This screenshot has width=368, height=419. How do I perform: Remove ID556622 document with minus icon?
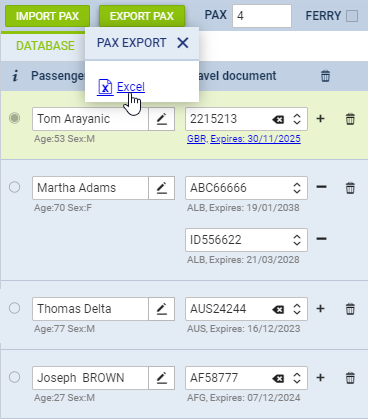(321, 239)
